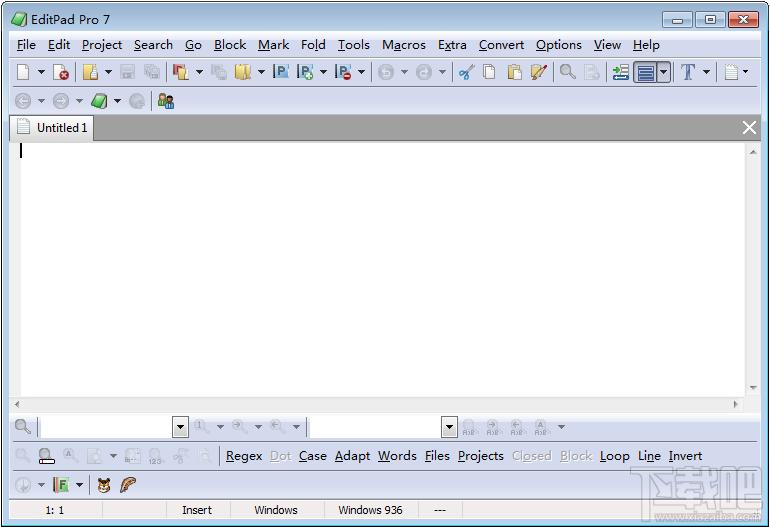The image size is (770, 527).
Task: Open the search text history dropdown
Action: (180, 427)
